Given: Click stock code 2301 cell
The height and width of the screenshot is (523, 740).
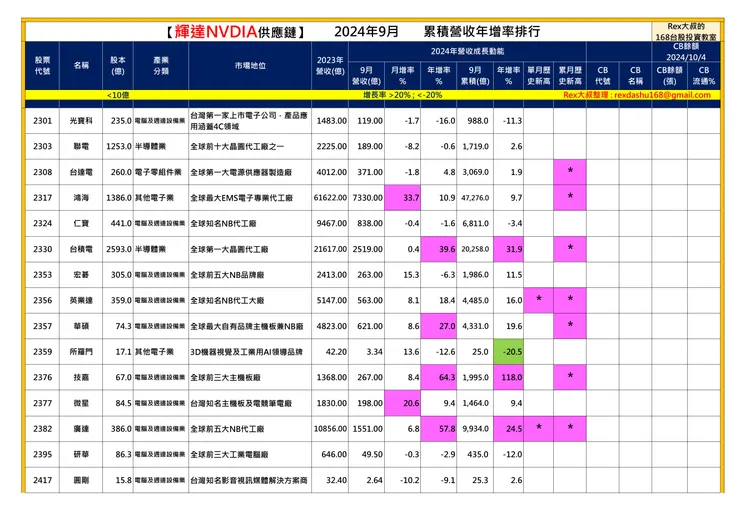Looking at the screenshot, I should point(42,121).
